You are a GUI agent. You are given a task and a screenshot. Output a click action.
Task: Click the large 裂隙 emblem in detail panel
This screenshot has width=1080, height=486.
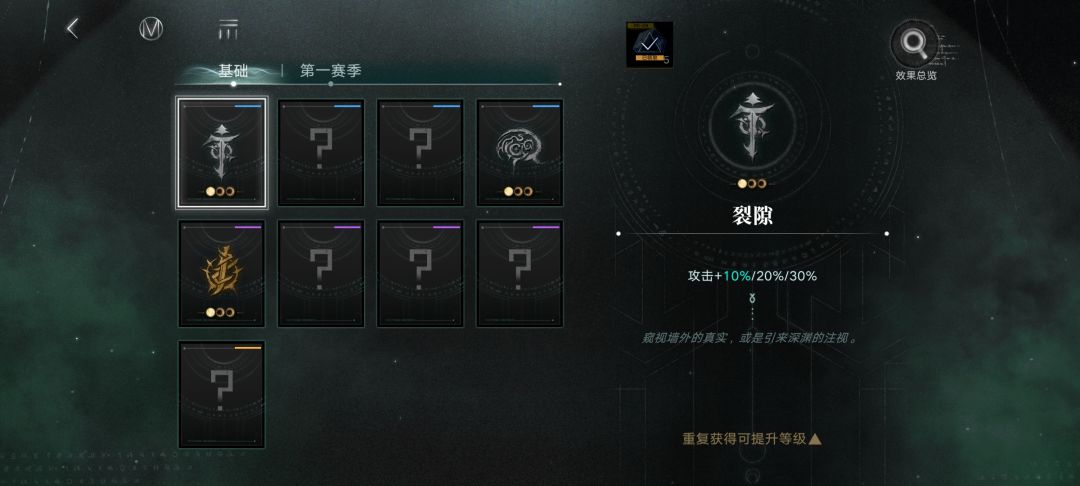pos(751,127)
